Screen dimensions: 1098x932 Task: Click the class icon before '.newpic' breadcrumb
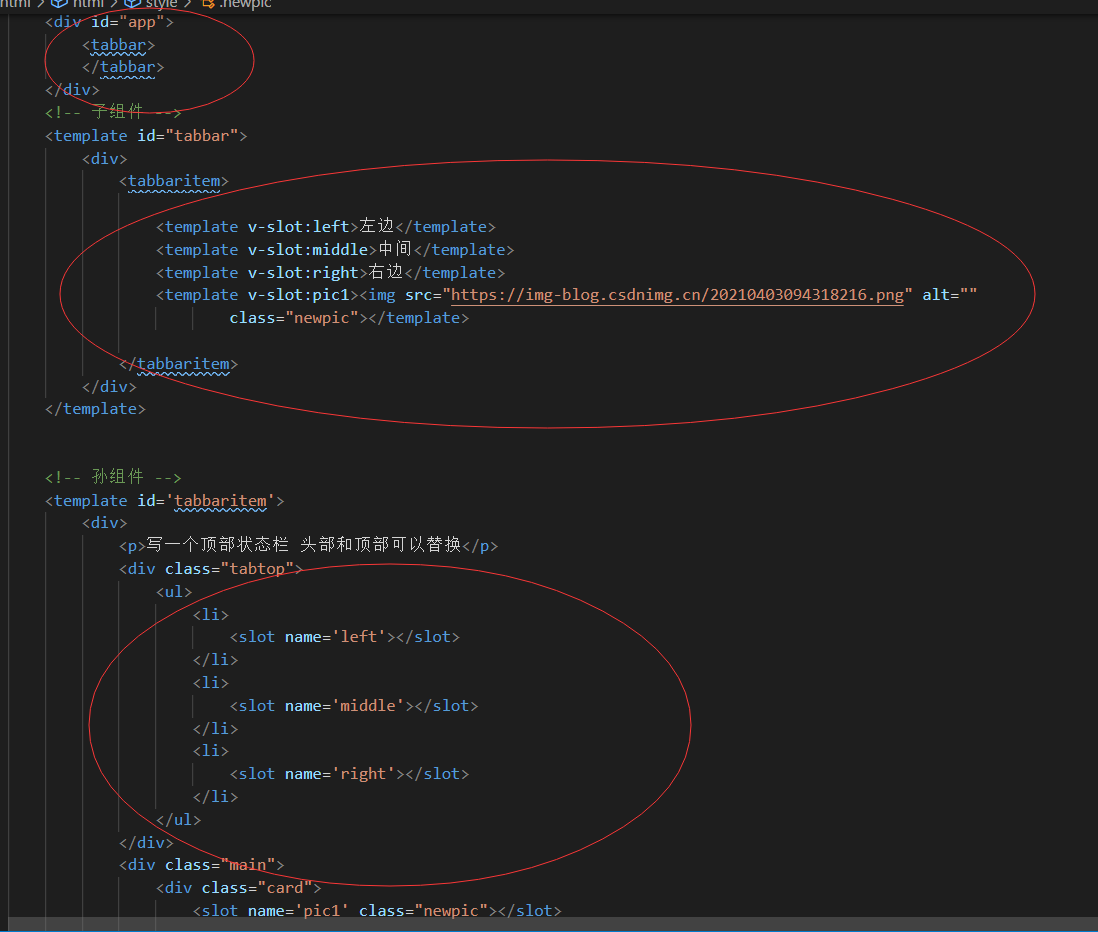point(208,4)
